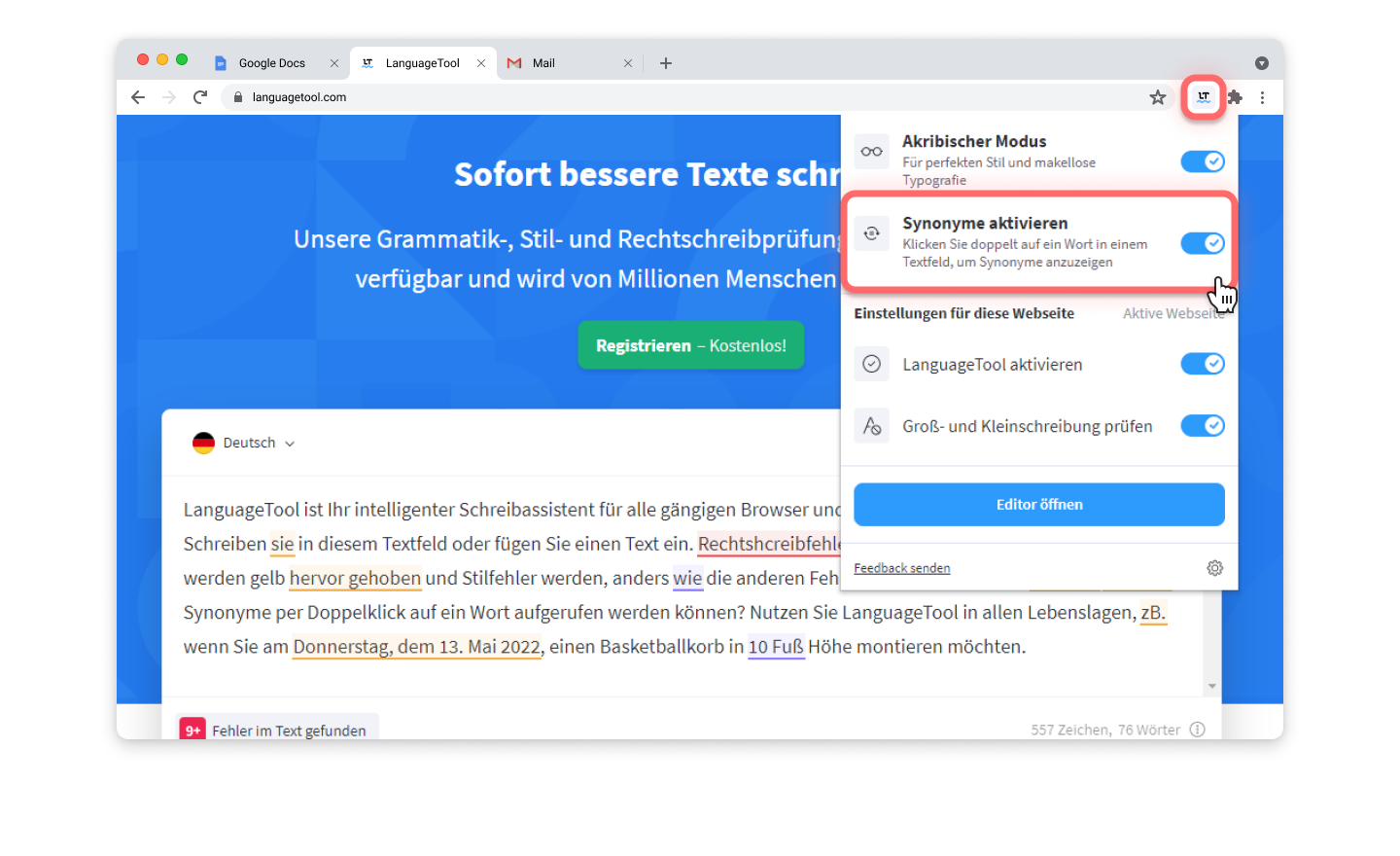Close the Mail tab
Viewport: 1400px width, 856px height.
coord(628,63)
